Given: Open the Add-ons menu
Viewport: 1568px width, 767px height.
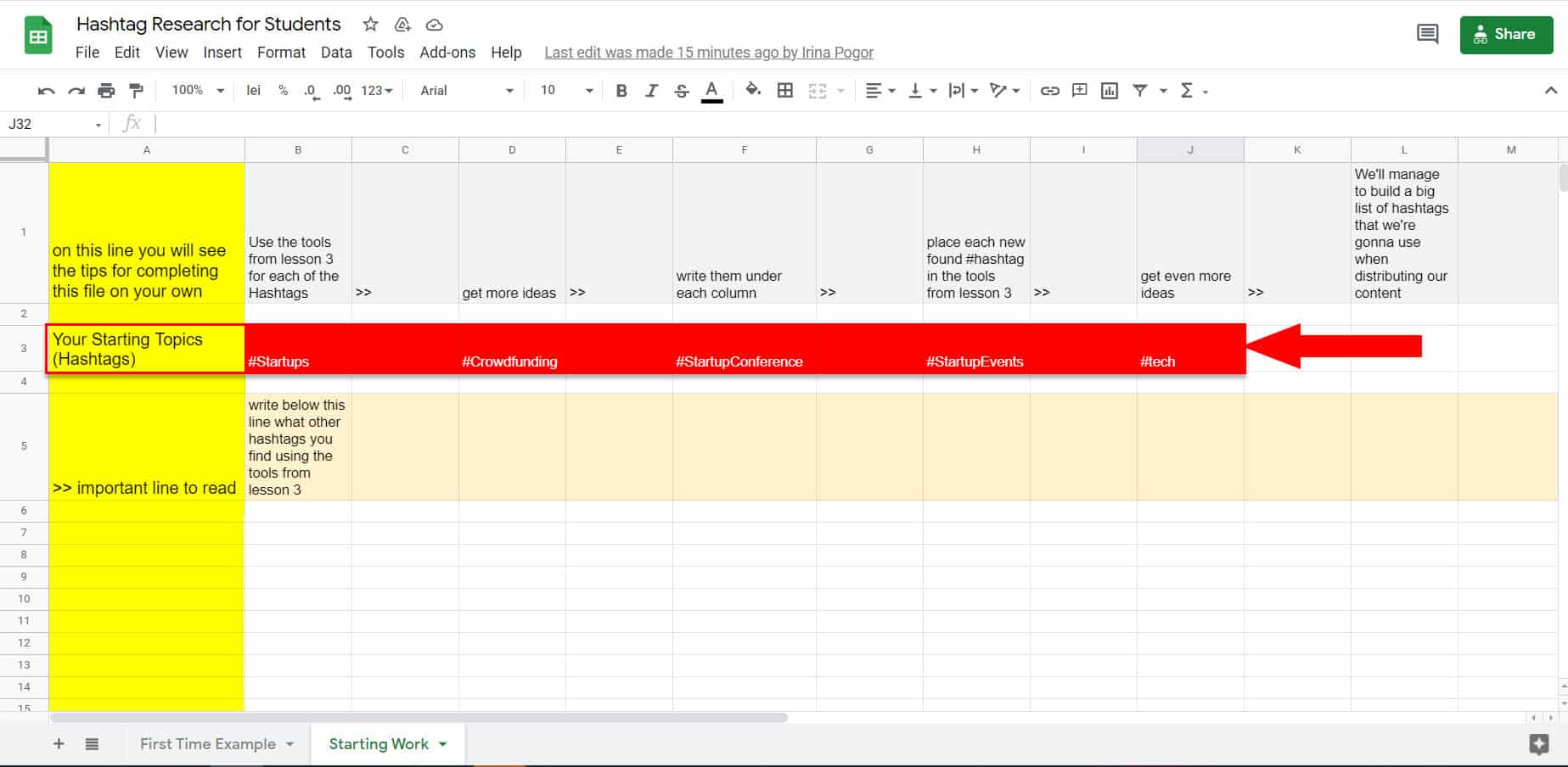Looking at the screenshot, I should [447, 53].
